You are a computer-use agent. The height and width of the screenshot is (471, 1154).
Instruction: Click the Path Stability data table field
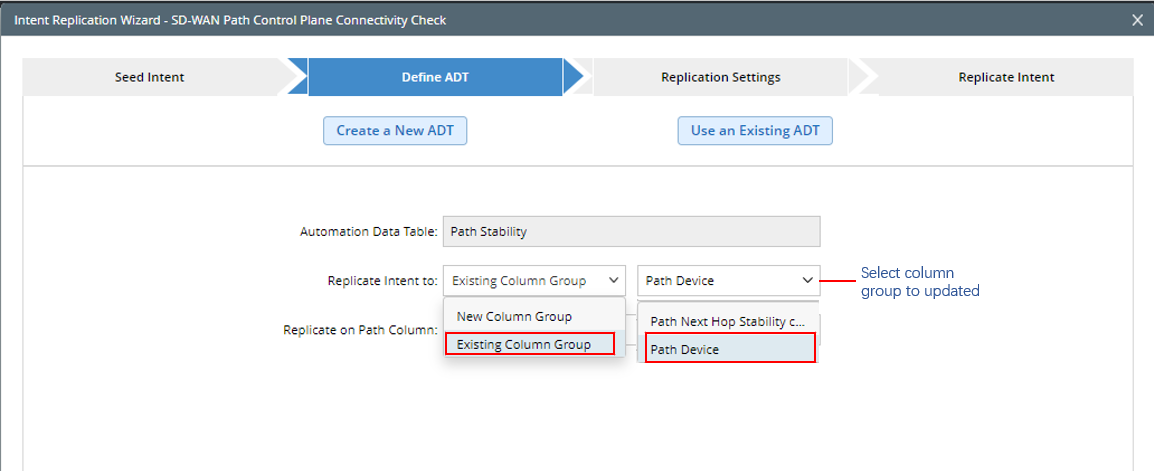pyautogui.click(x=631, y=231)
